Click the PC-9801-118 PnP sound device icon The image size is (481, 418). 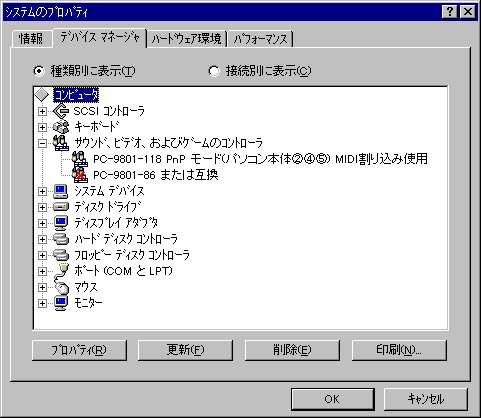(x=80, y=159)
